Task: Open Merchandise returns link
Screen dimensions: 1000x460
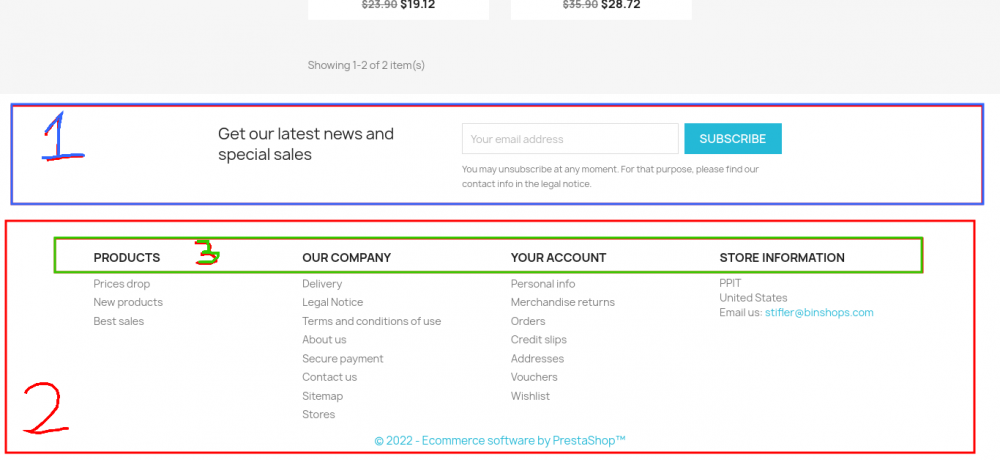Action: 563,302
